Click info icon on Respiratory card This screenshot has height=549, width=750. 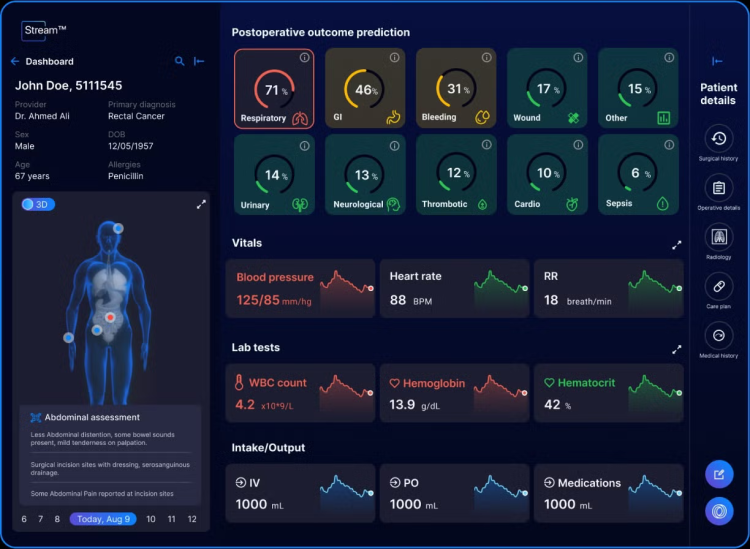304,58
